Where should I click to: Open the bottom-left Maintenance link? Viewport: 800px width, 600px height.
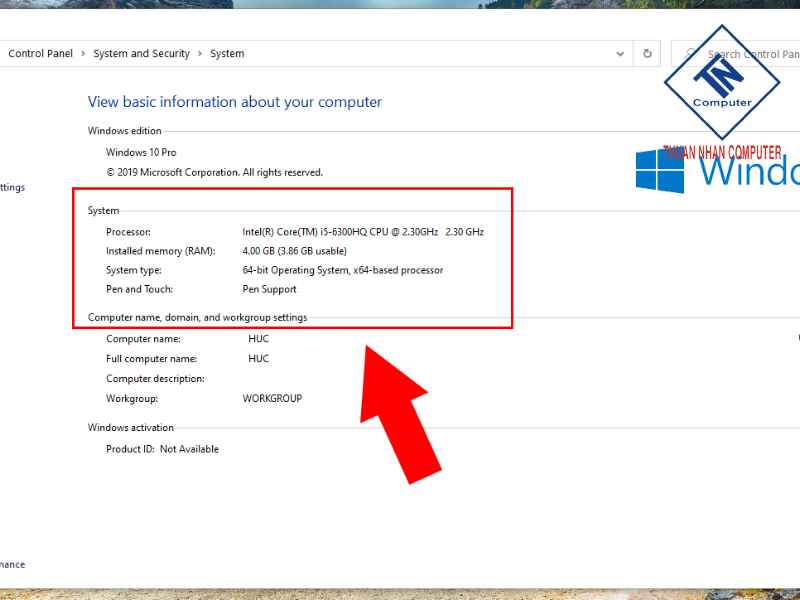pyautogui.click(x=12, y=565)
